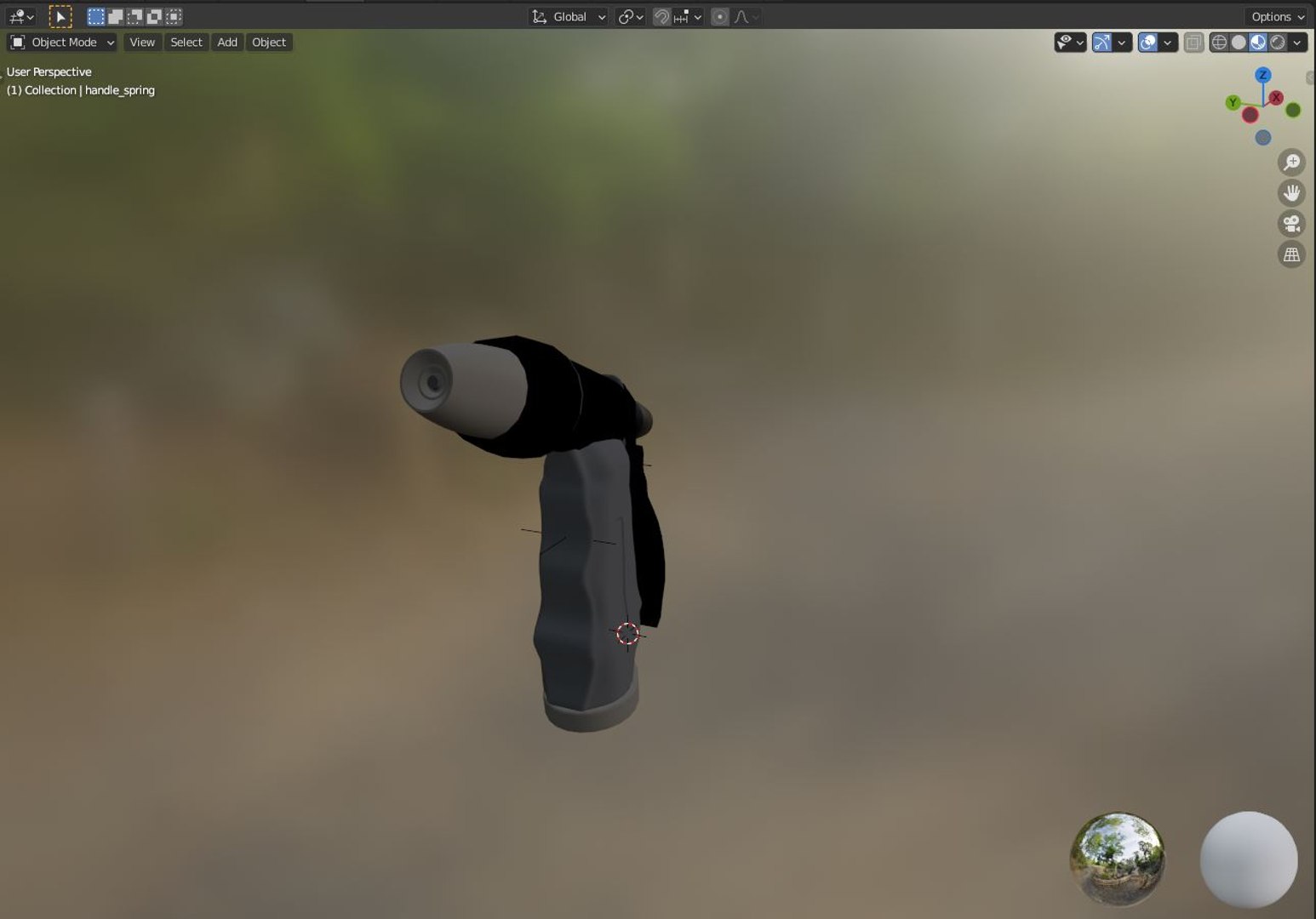The height and width of the screenshot is (919, 1316).
Task: Click the red X axis on navigation gizmo
Action: pyautogui.click(x=1276, y=98)
